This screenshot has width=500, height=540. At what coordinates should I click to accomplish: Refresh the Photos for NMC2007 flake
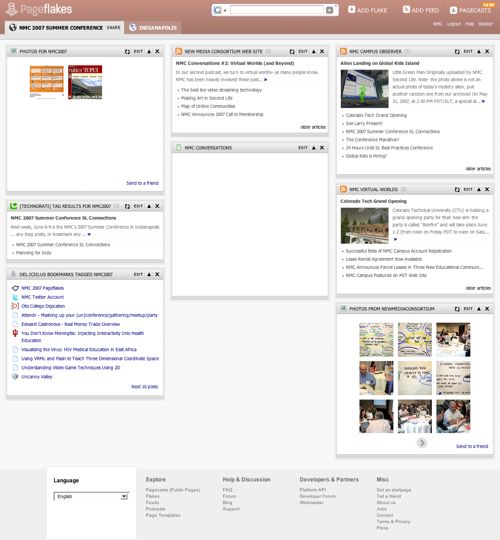point(127,51)
